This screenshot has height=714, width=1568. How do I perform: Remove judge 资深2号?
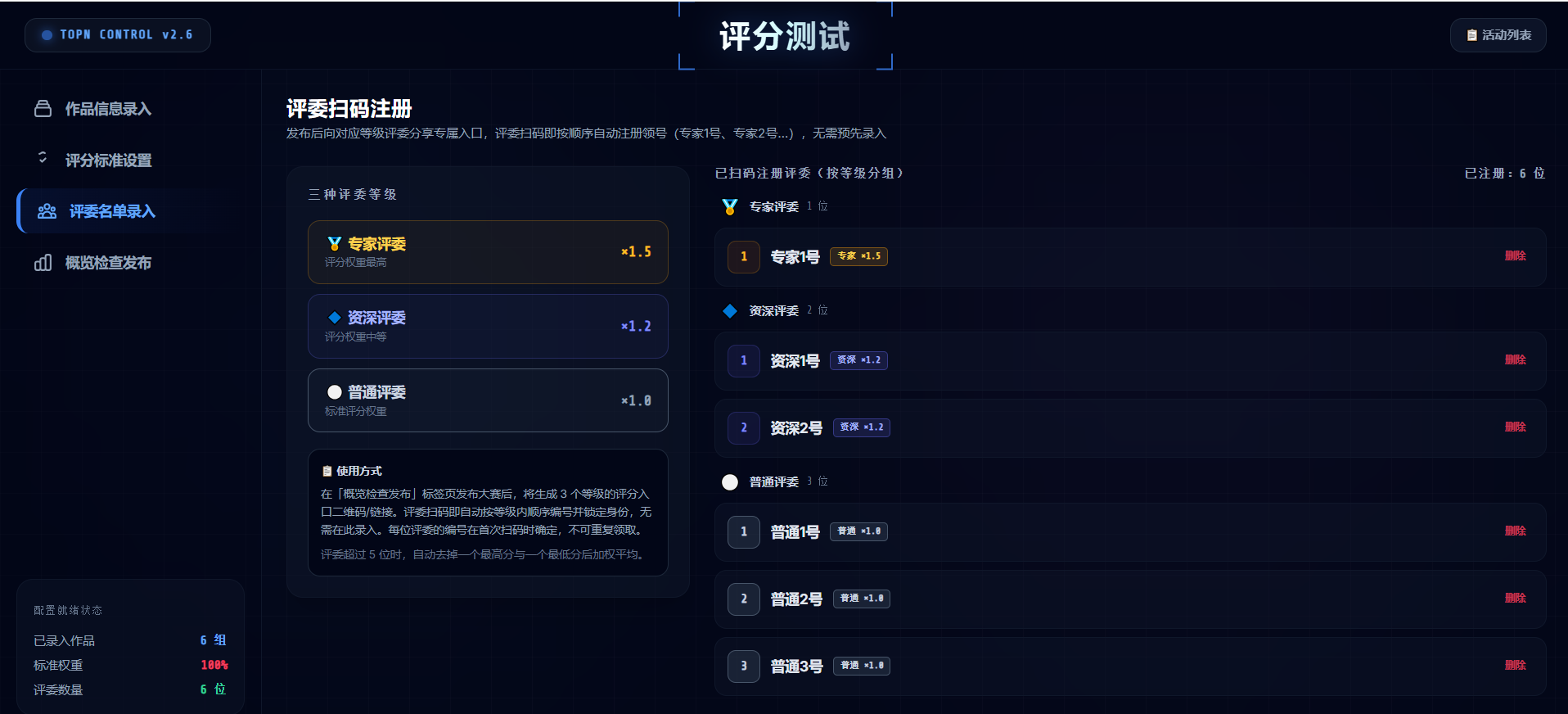[x=1515, y=427]
